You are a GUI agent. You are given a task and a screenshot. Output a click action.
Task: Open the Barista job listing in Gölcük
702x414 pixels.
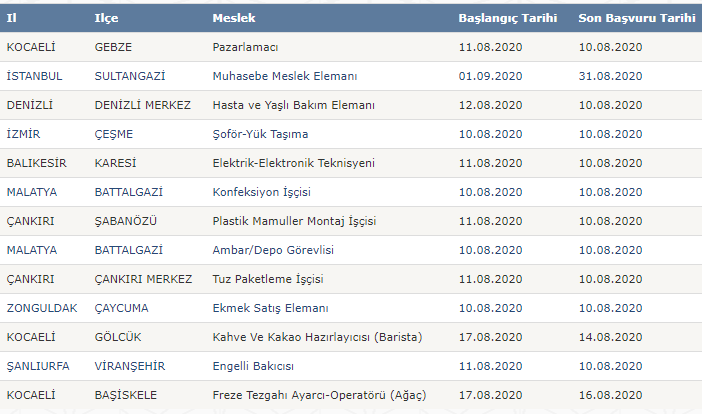(x=317, y=337)
